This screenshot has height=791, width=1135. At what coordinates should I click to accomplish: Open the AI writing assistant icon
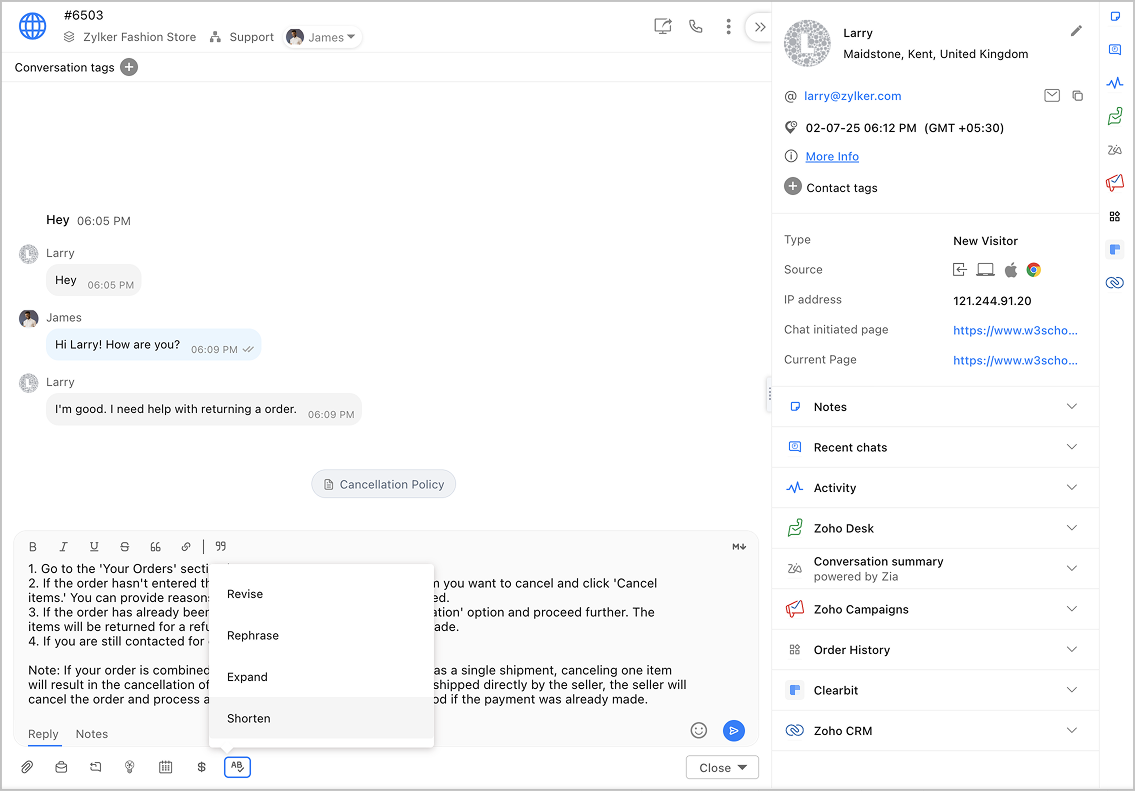point(237,766)
